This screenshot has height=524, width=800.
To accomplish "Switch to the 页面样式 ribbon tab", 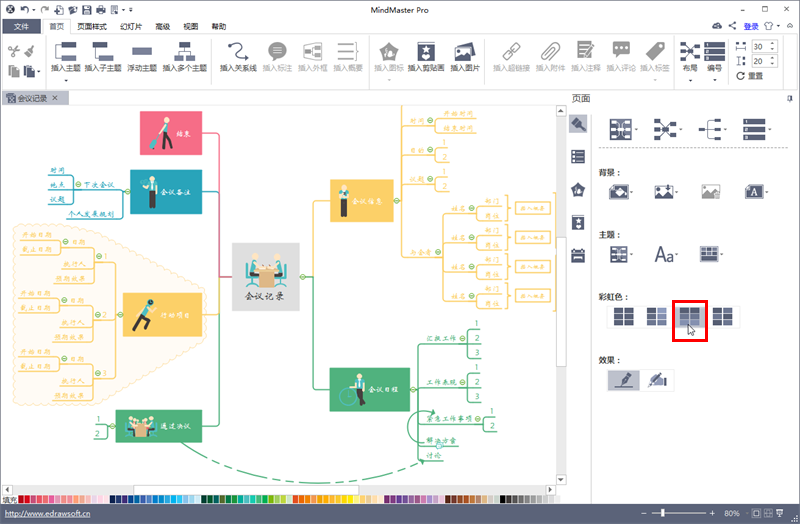I will (x=92, y=27).
